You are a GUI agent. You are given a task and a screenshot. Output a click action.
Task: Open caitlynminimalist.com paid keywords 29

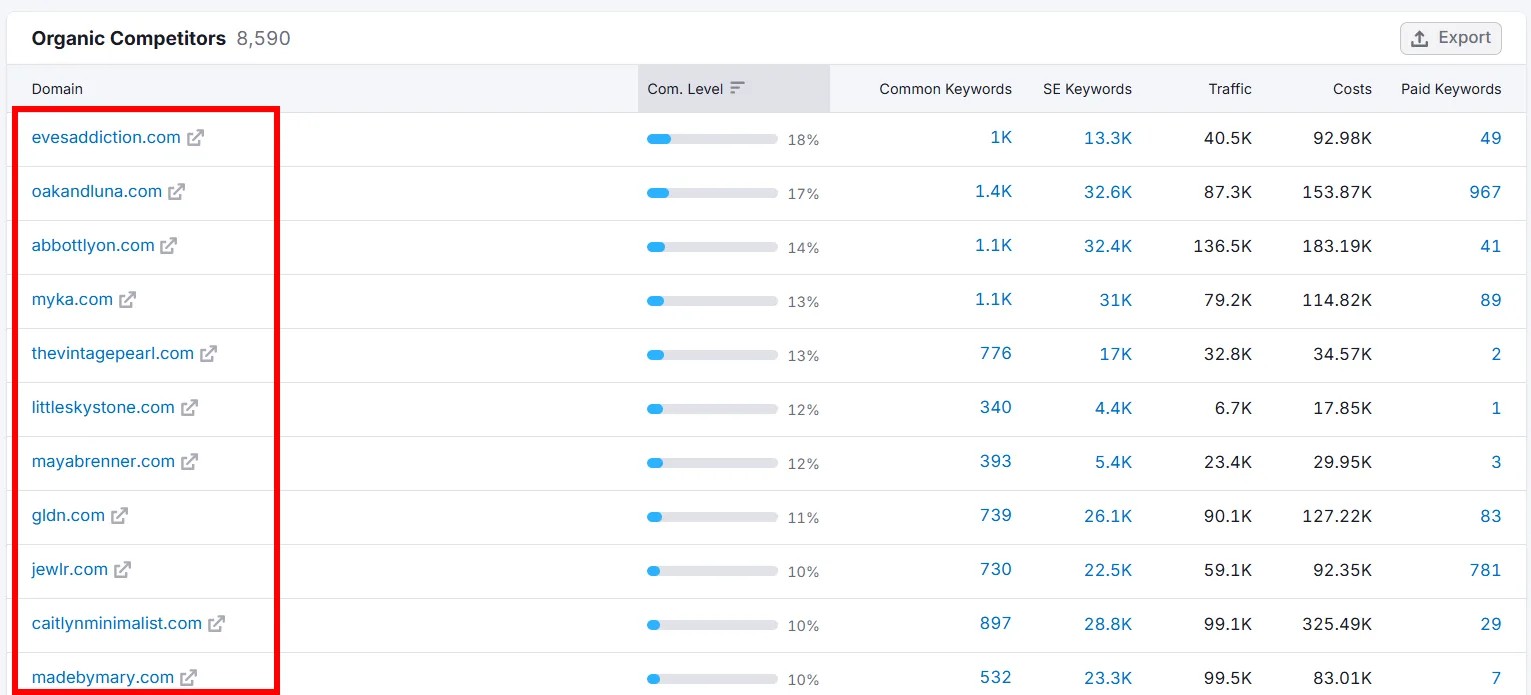[x=1491, y=623]
